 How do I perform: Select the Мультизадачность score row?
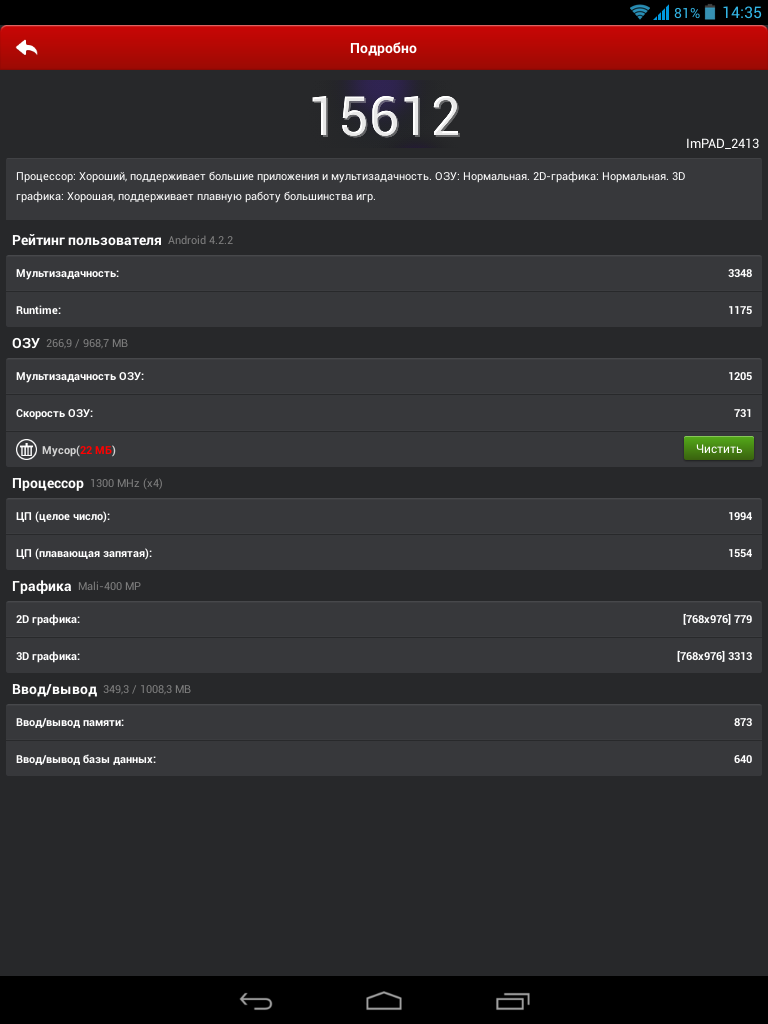tap(384, 273)
